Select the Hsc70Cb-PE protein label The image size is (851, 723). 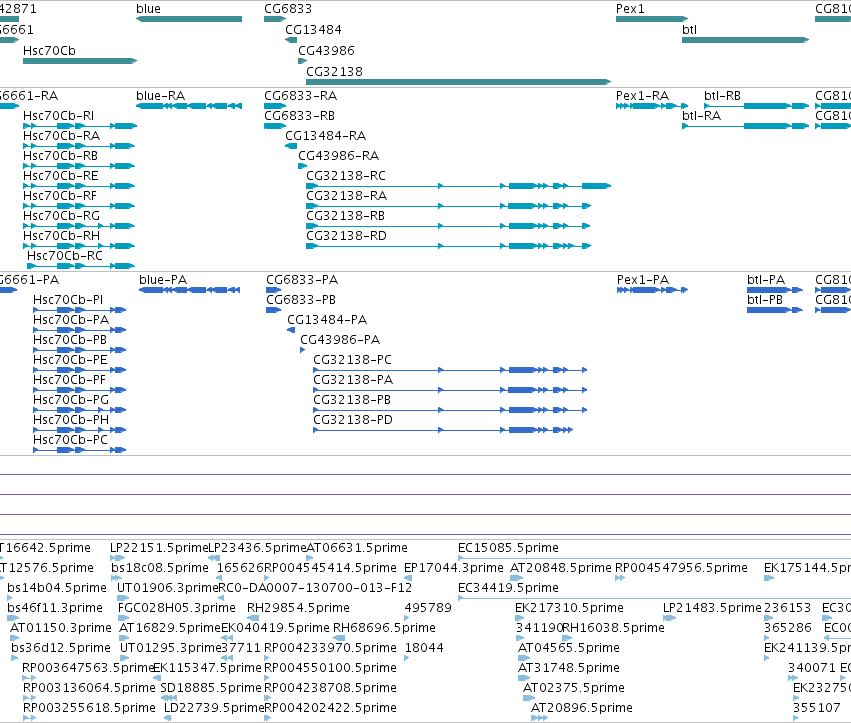pos(70,360)
